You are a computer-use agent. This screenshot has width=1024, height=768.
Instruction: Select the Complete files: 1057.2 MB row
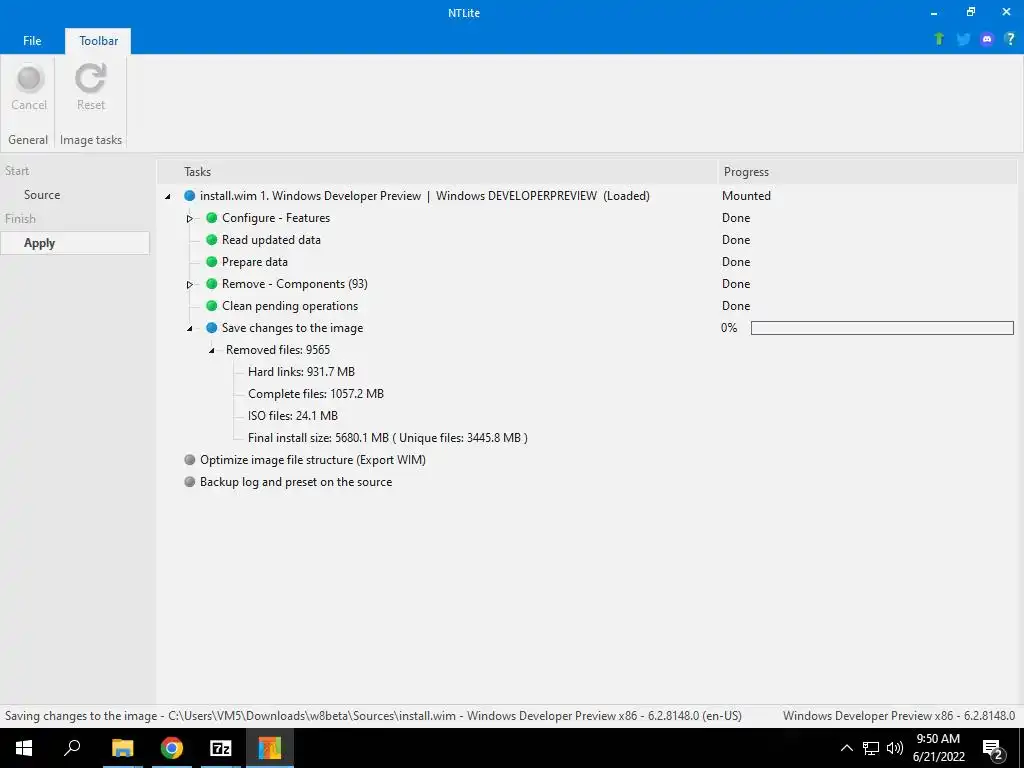click(315, 394)
